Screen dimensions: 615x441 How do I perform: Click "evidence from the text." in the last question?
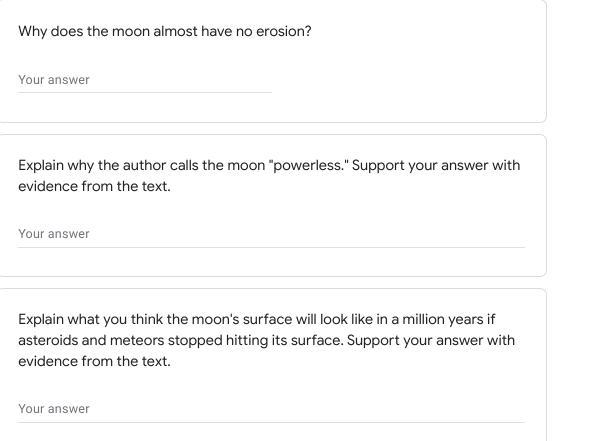click(x=94, y=361)
